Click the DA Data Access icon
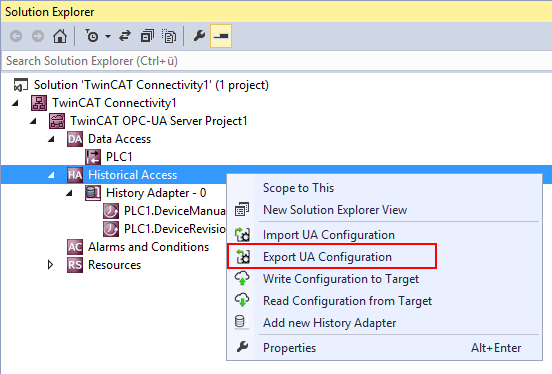Image resolution: width=552 pixels, height=374 pixels. pos(75,139)
